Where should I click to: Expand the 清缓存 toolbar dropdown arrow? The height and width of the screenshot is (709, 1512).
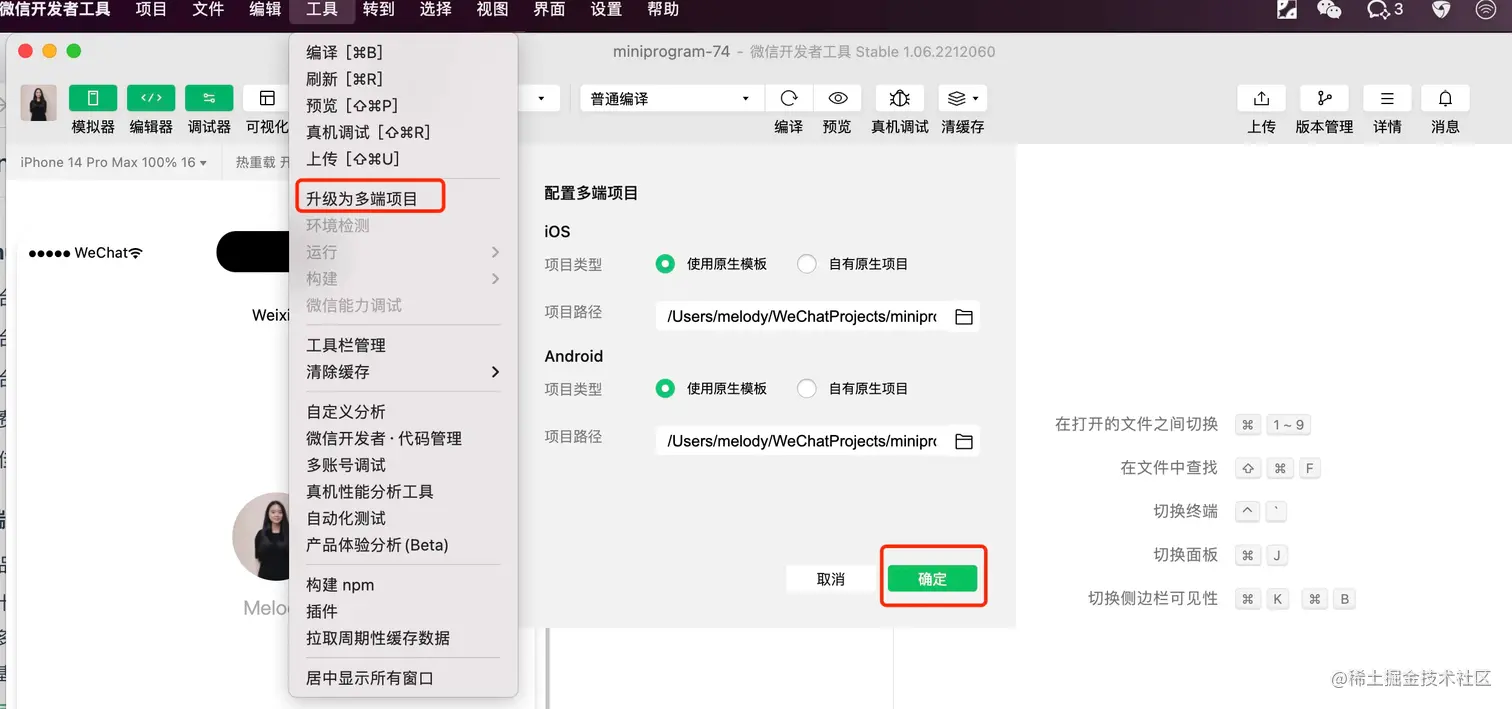coord(975,98)
